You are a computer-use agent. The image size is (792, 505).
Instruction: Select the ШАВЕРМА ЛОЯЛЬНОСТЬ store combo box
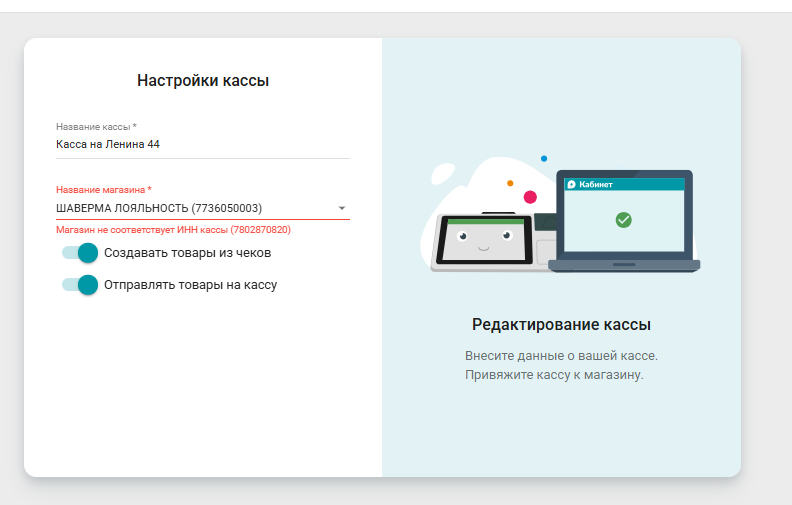pyautogui.click(x=203, y=208)
